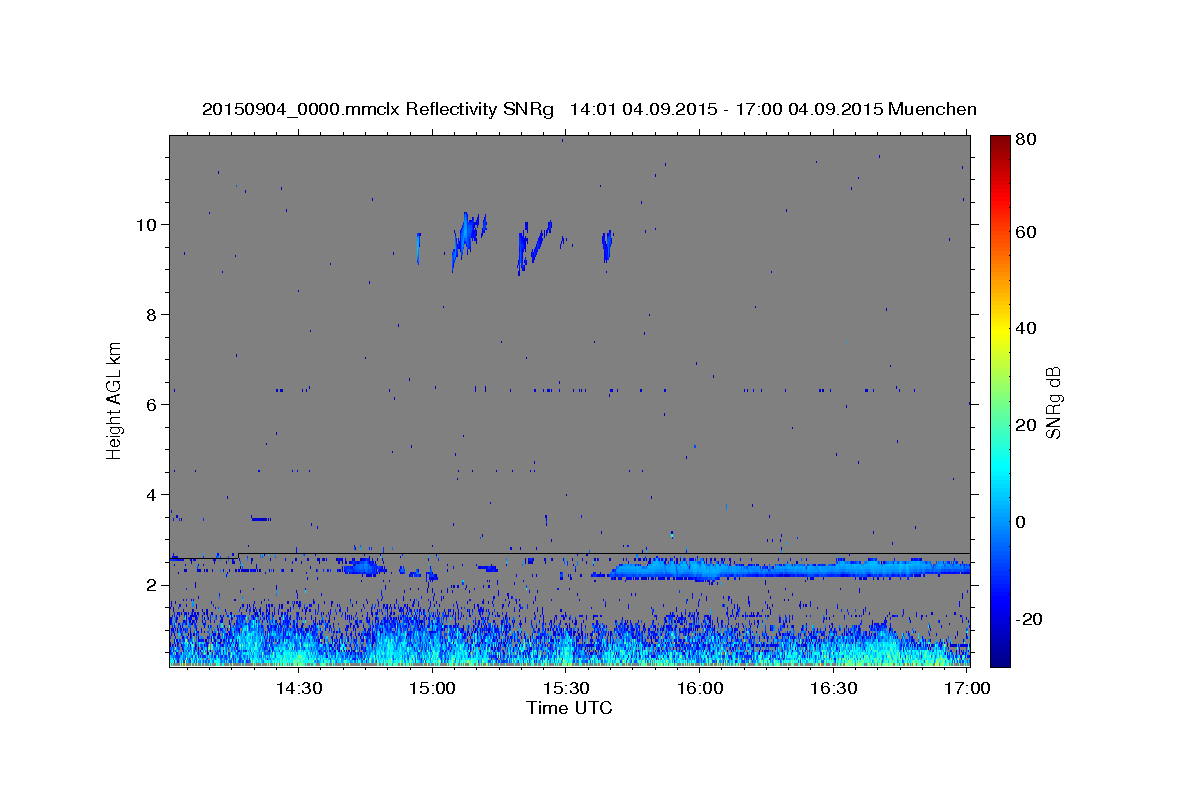This screenshot has height=800, width=1200.
Task: Click the colorbar value 60
Action: 1025,232
